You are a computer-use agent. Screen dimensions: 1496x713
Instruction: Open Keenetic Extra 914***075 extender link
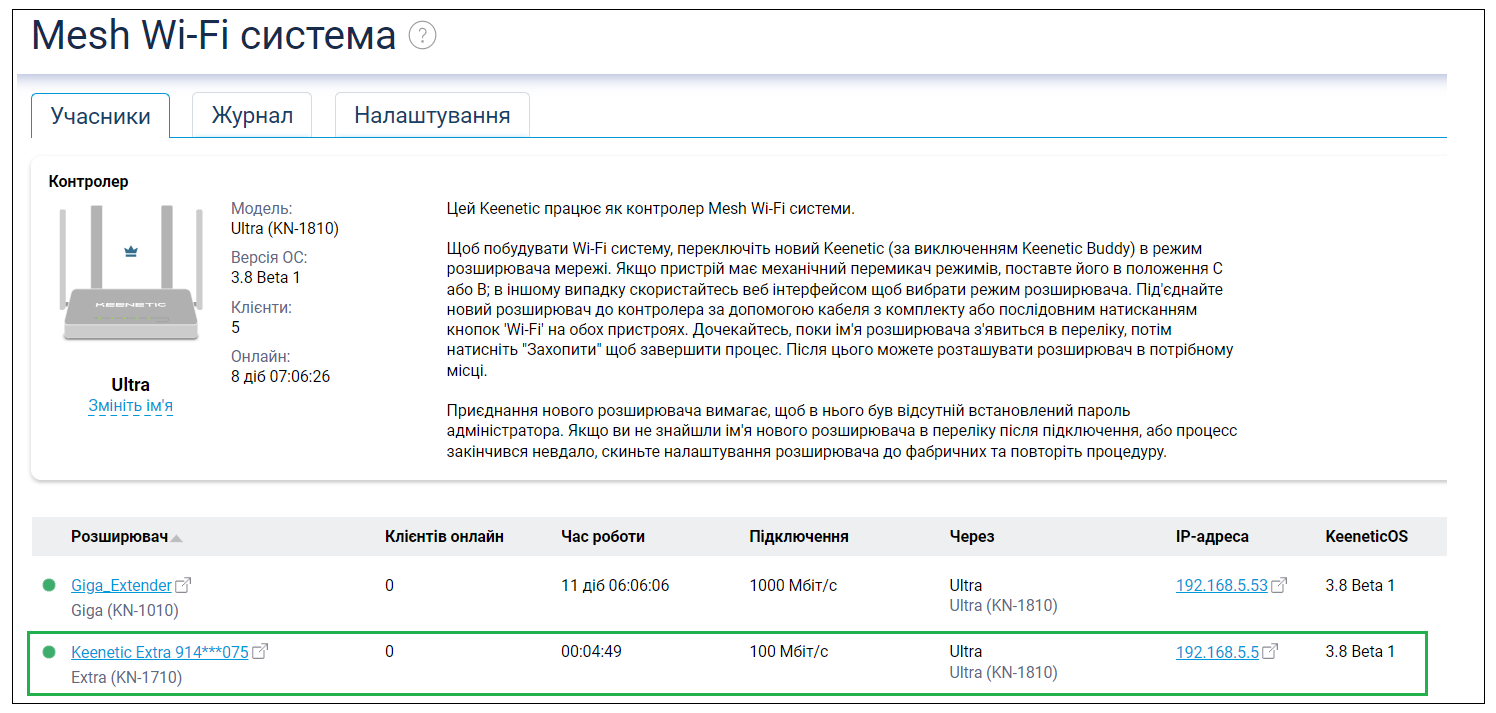point(159,652)
